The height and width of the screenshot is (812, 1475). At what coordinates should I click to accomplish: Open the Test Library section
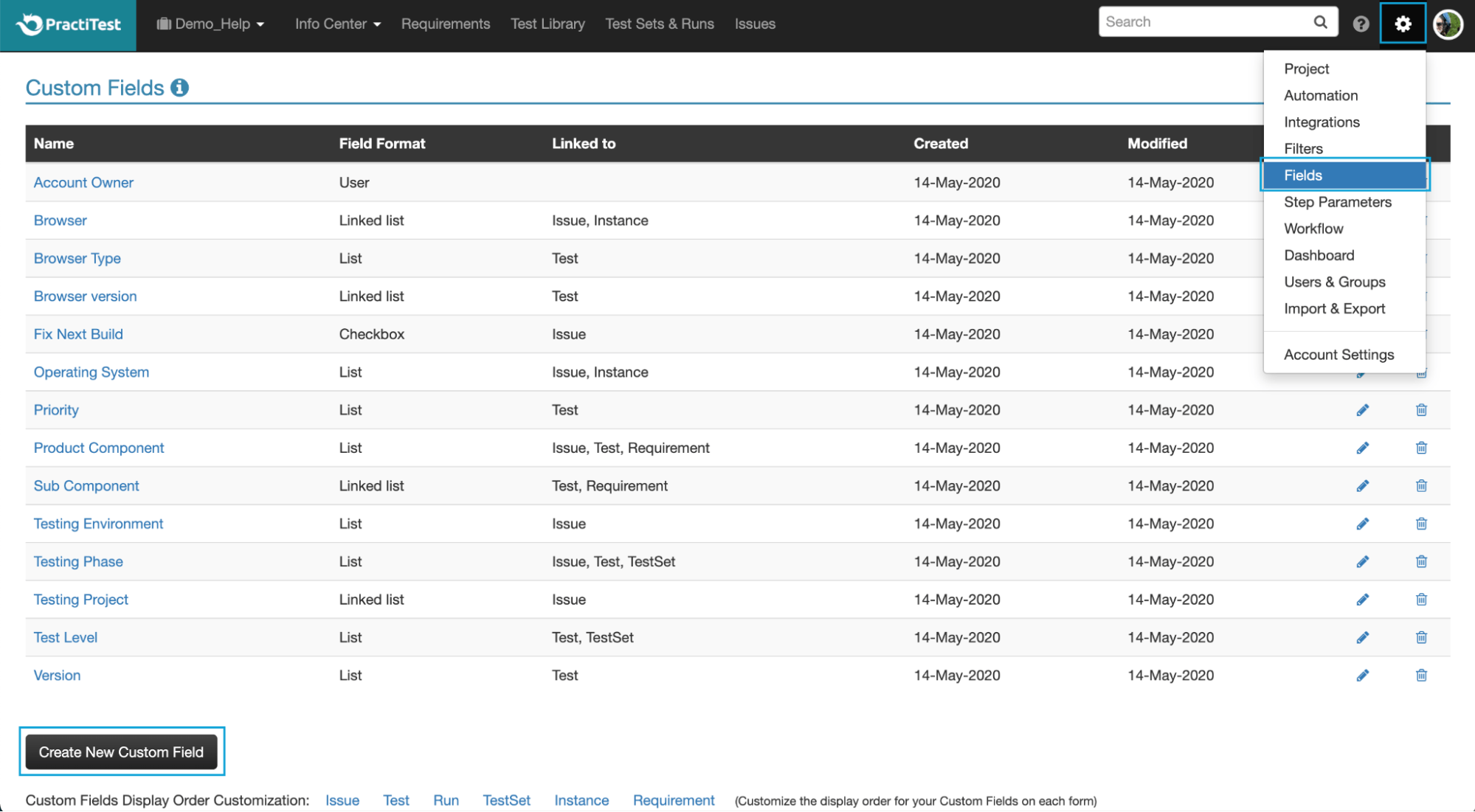(x=547, y=23)
